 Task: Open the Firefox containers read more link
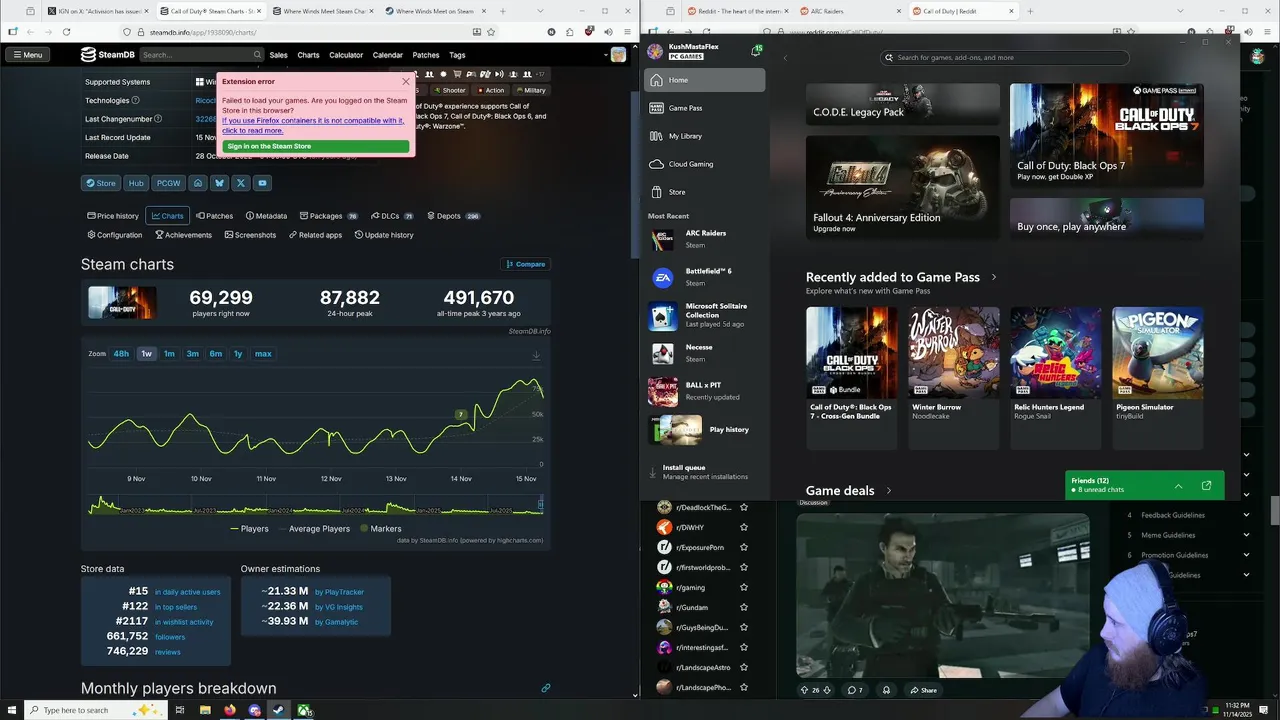coord(312,125)
